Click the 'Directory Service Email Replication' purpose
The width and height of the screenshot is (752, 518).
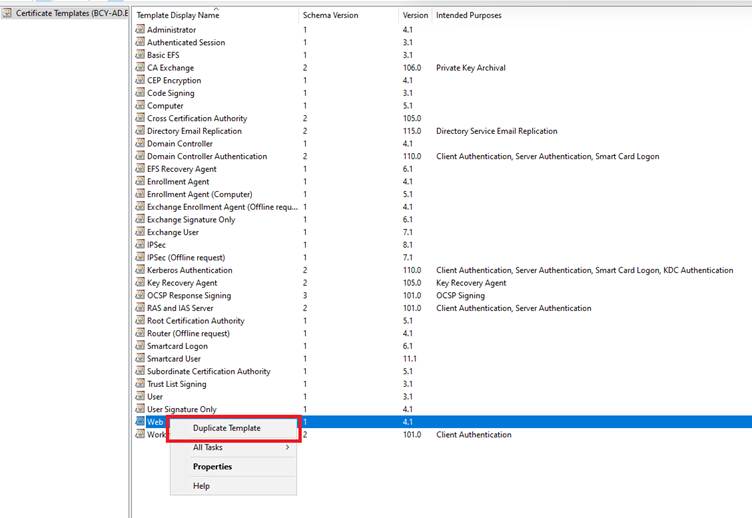(496, 131)
